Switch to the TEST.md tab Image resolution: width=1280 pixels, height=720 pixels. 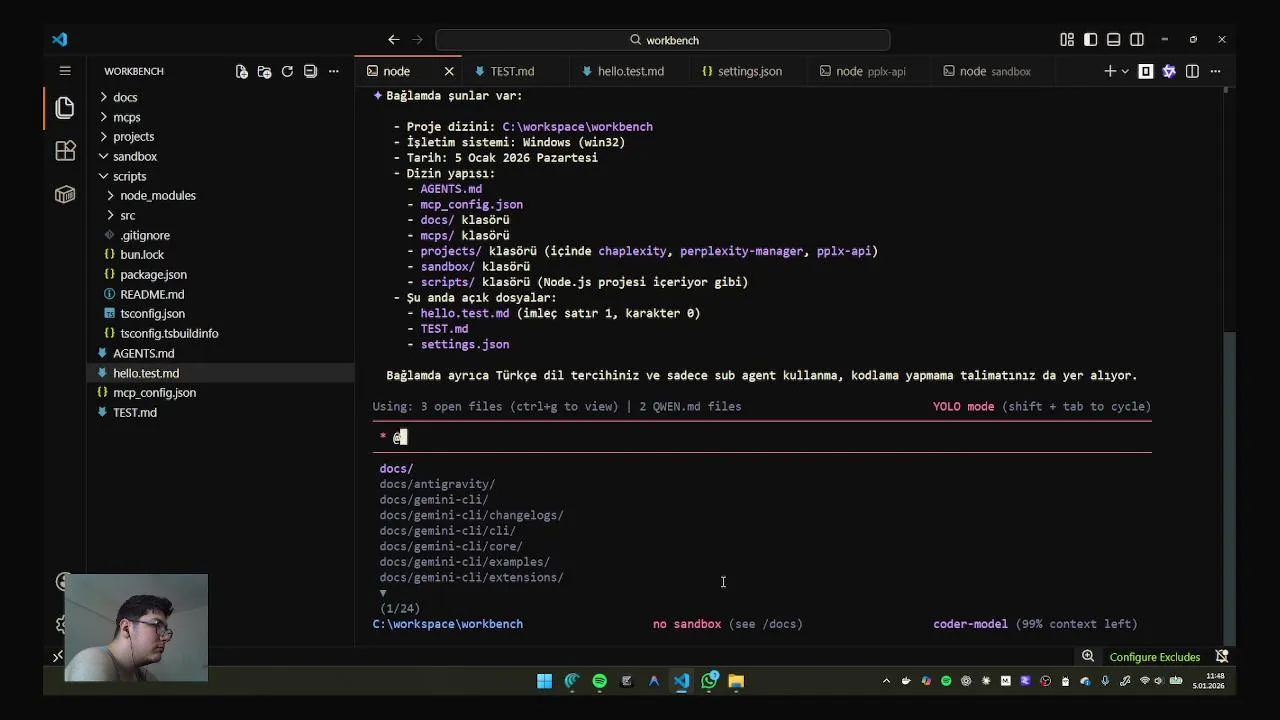pyautogui.click(x=512, y=71)
